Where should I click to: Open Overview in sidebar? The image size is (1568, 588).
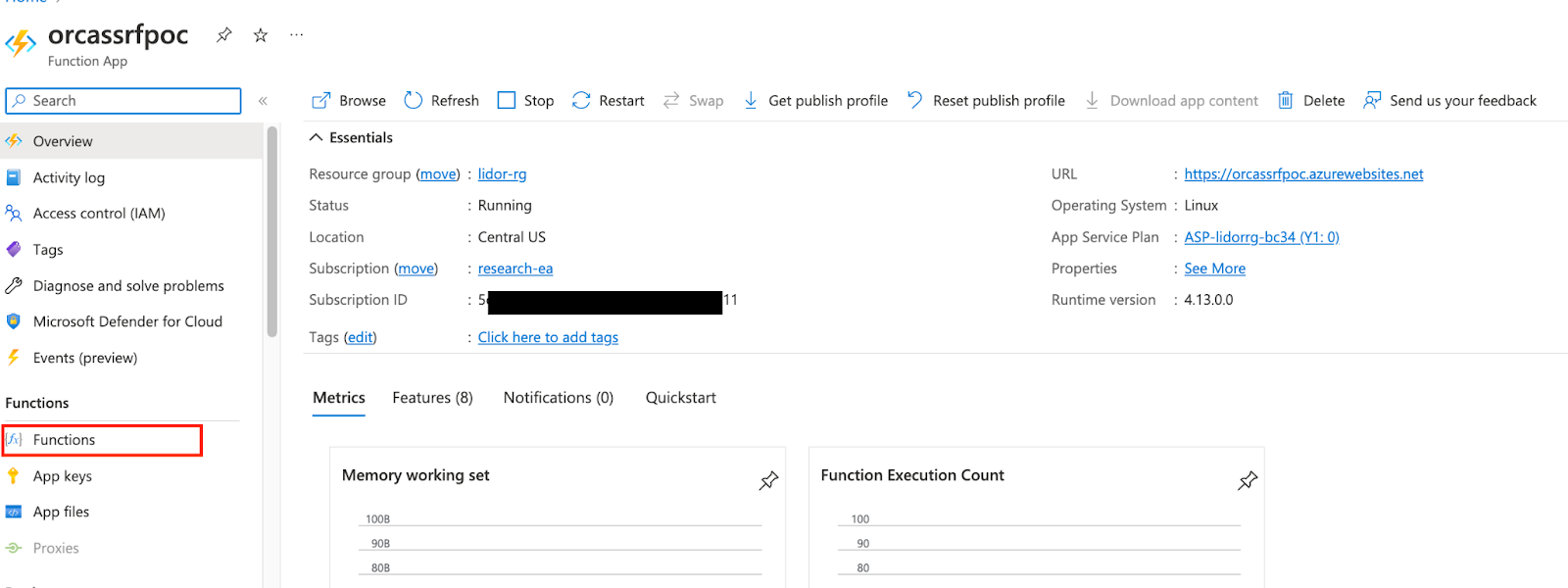[131, 141]
